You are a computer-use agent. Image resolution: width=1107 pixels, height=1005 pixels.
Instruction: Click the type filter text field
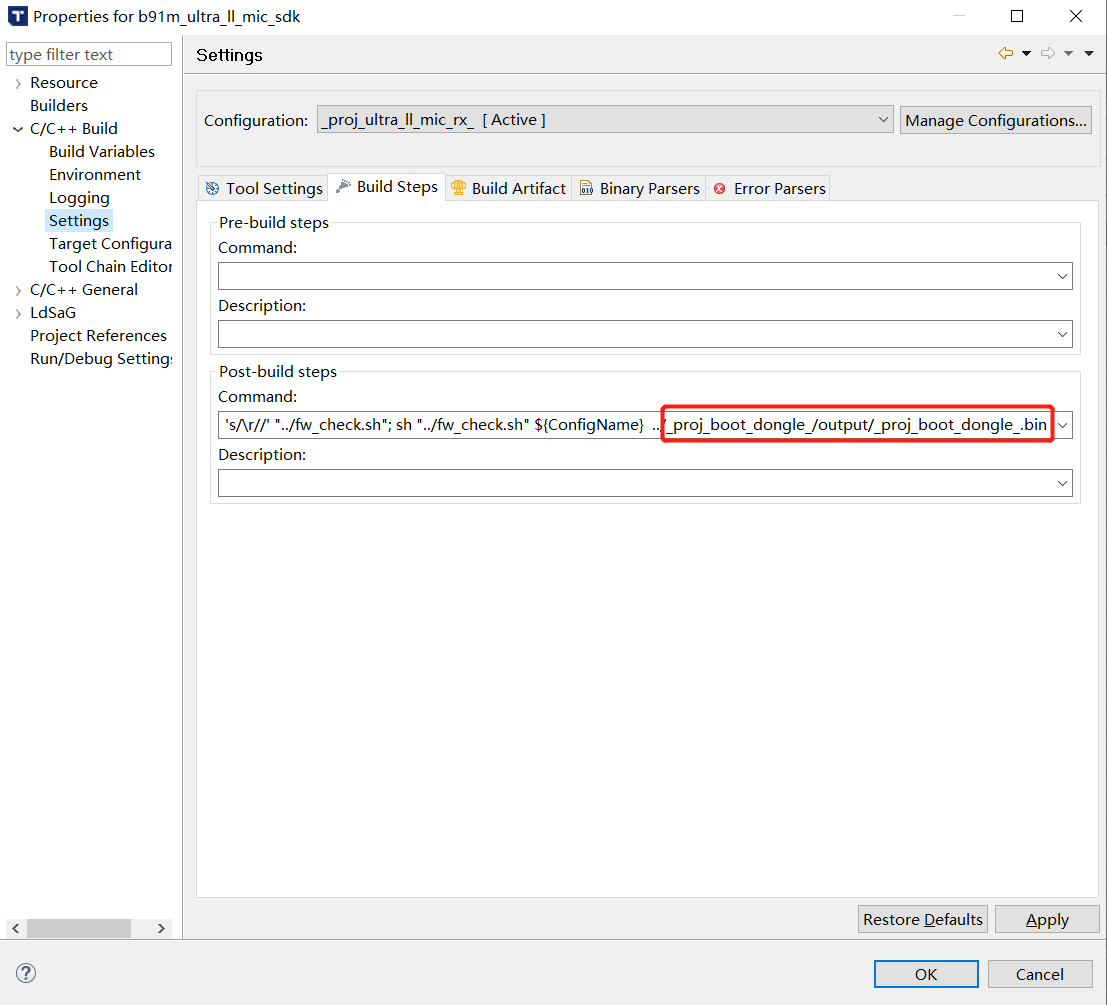click(x=89, y=55)
